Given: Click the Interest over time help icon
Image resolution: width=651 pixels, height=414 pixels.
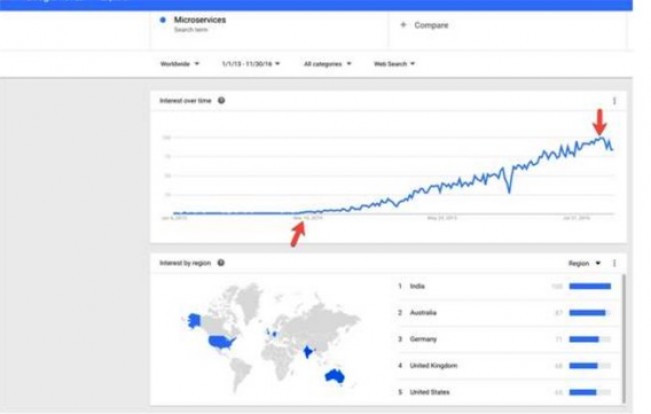Looking at the screenshot, I should (221, 100).
